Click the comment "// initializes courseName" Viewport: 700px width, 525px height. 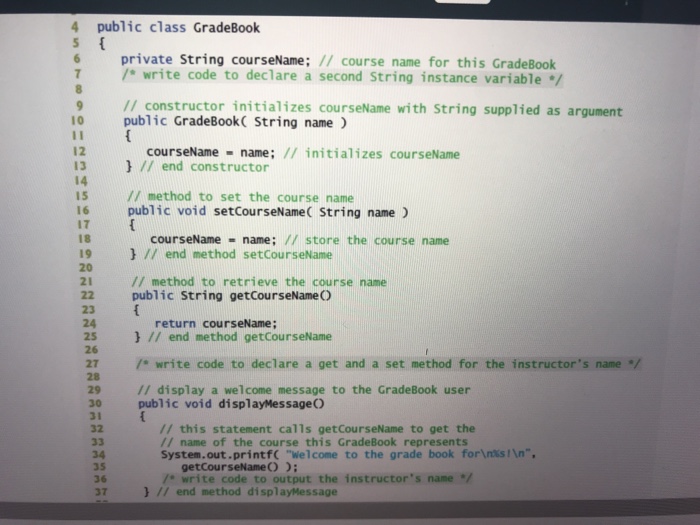pos(371,154)
